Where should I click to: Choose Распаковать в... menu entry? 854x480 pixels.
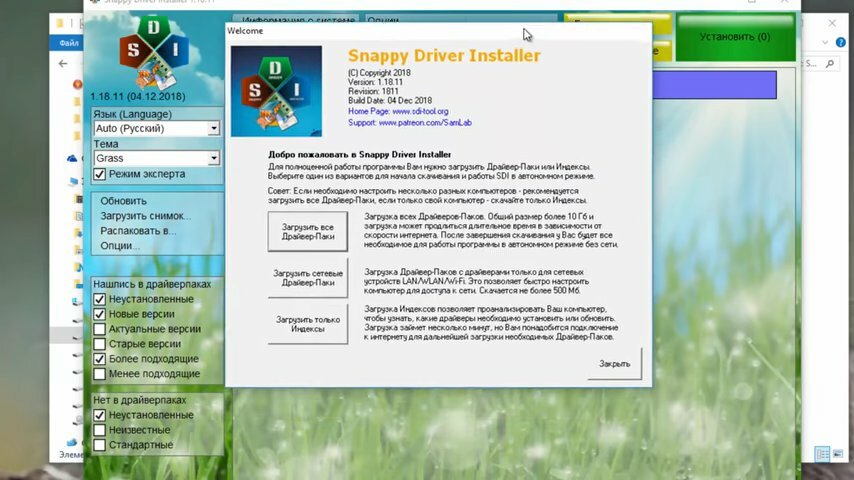click(x=138, y=231)
